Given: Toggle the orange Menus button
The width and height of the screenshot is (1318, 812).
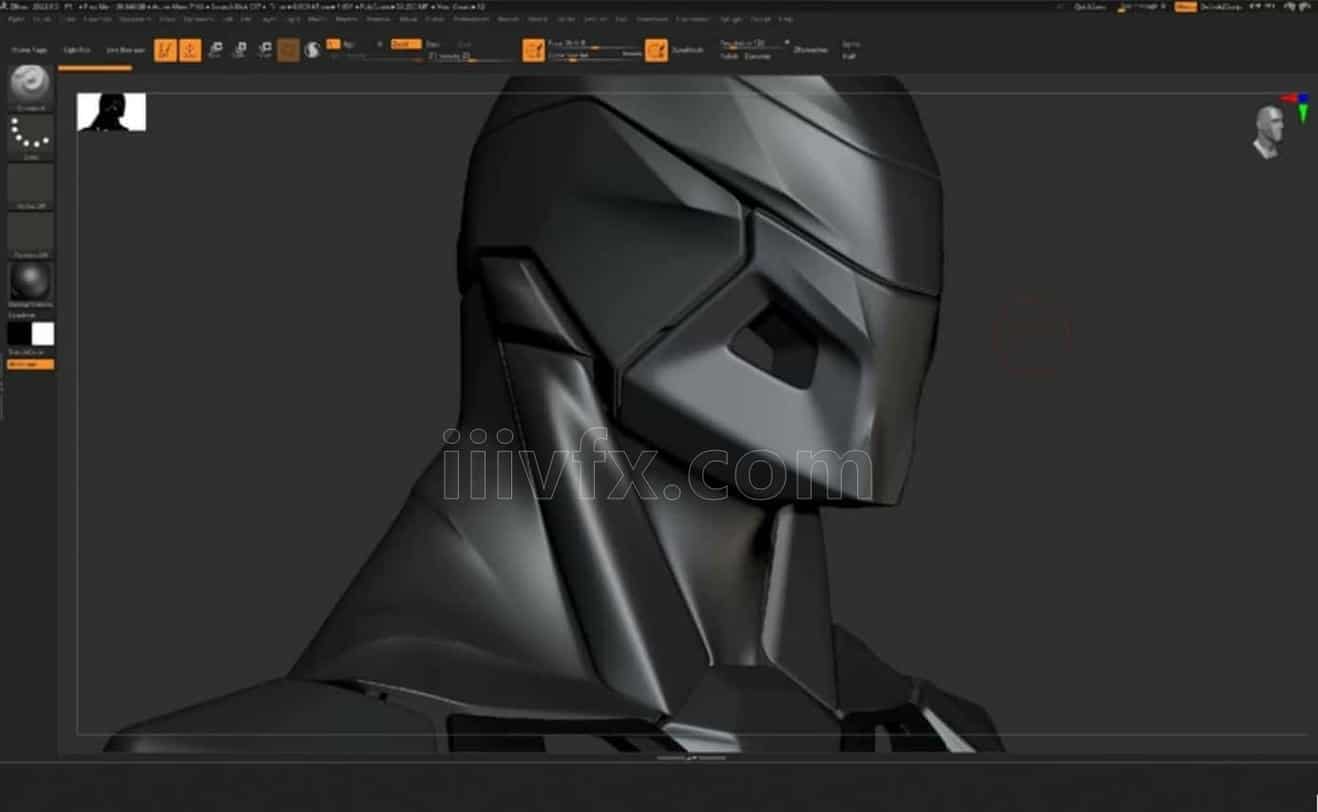Looking at the screenshot, I should click(1186, 7).
